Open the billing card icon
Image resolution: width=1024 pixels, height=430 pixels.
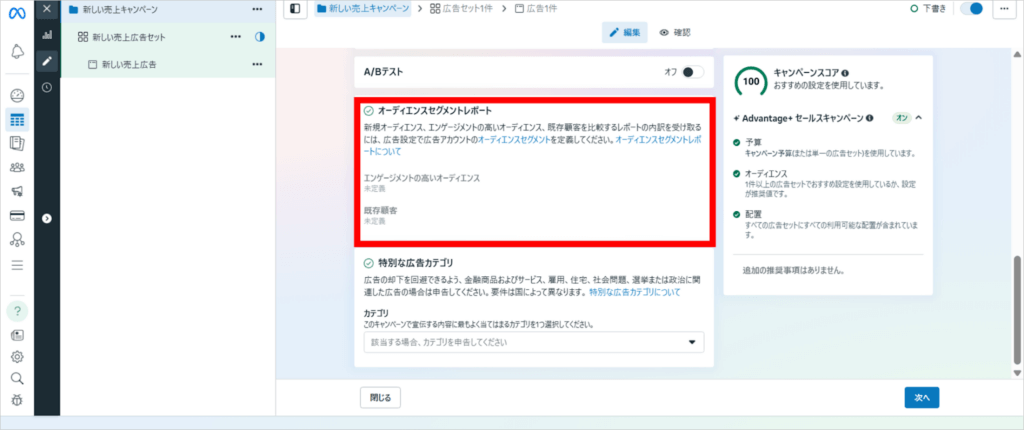pyautogui.click(x=18, y=216)
